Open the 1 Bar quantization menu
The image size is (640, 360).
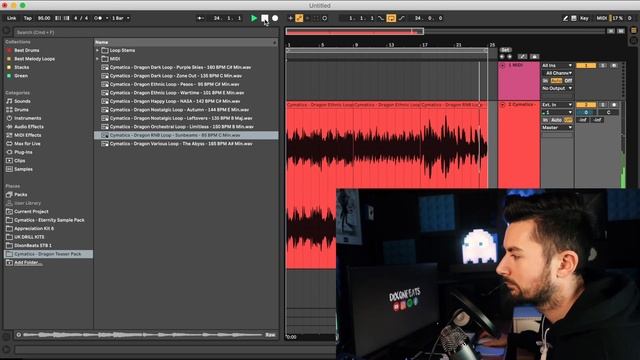[x=120, y=18]
